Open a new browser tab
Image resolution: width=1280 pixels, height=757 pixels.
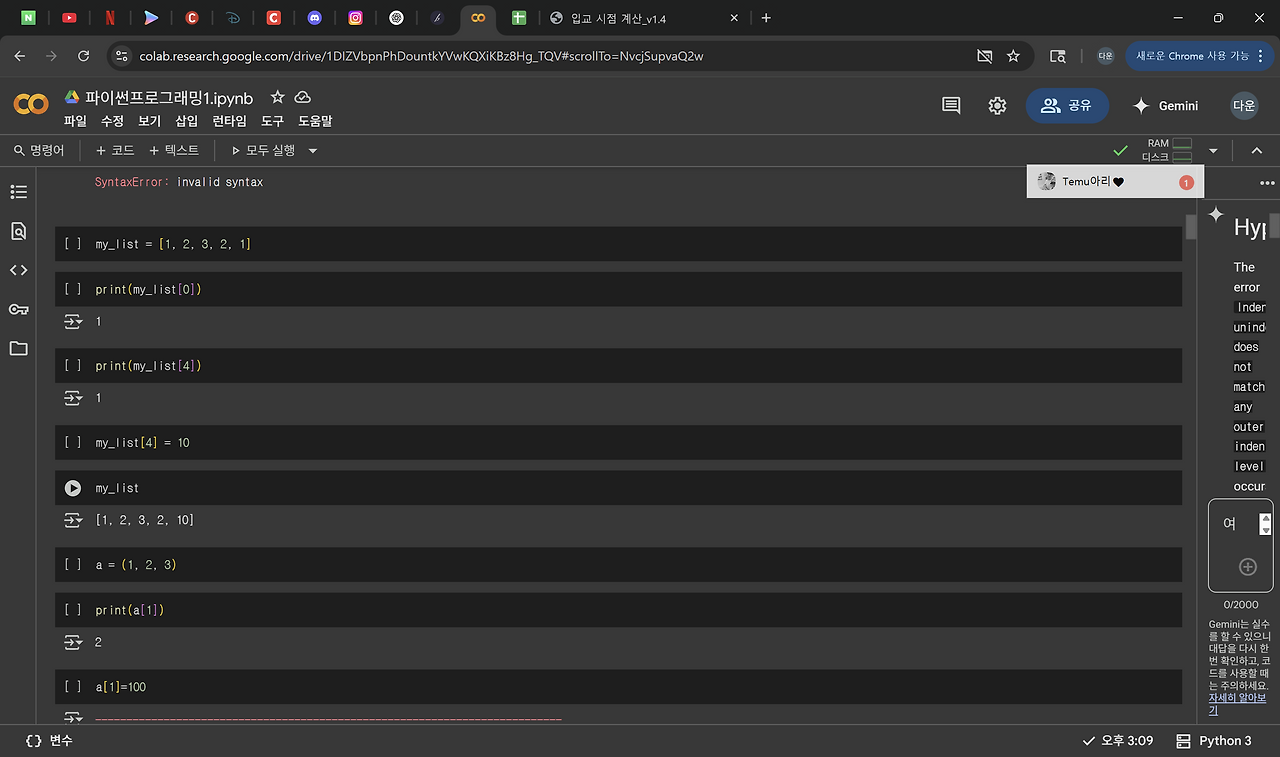coord(766,18)
